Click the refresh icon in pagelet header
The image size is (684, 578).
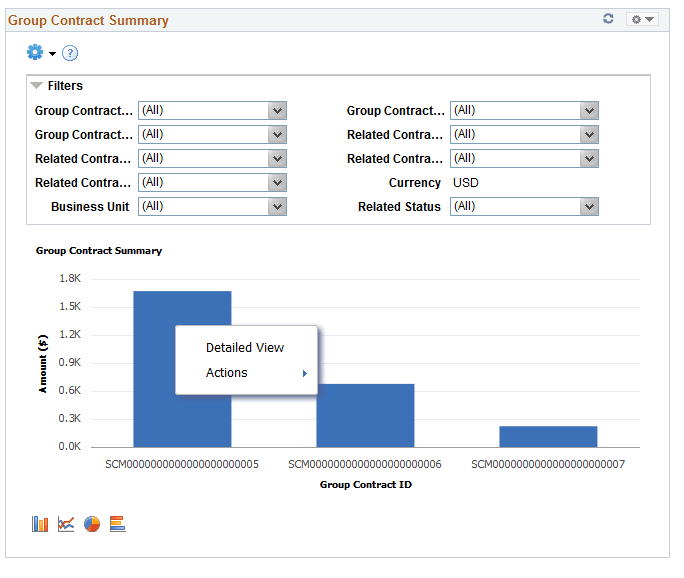(x=608, y=19)
